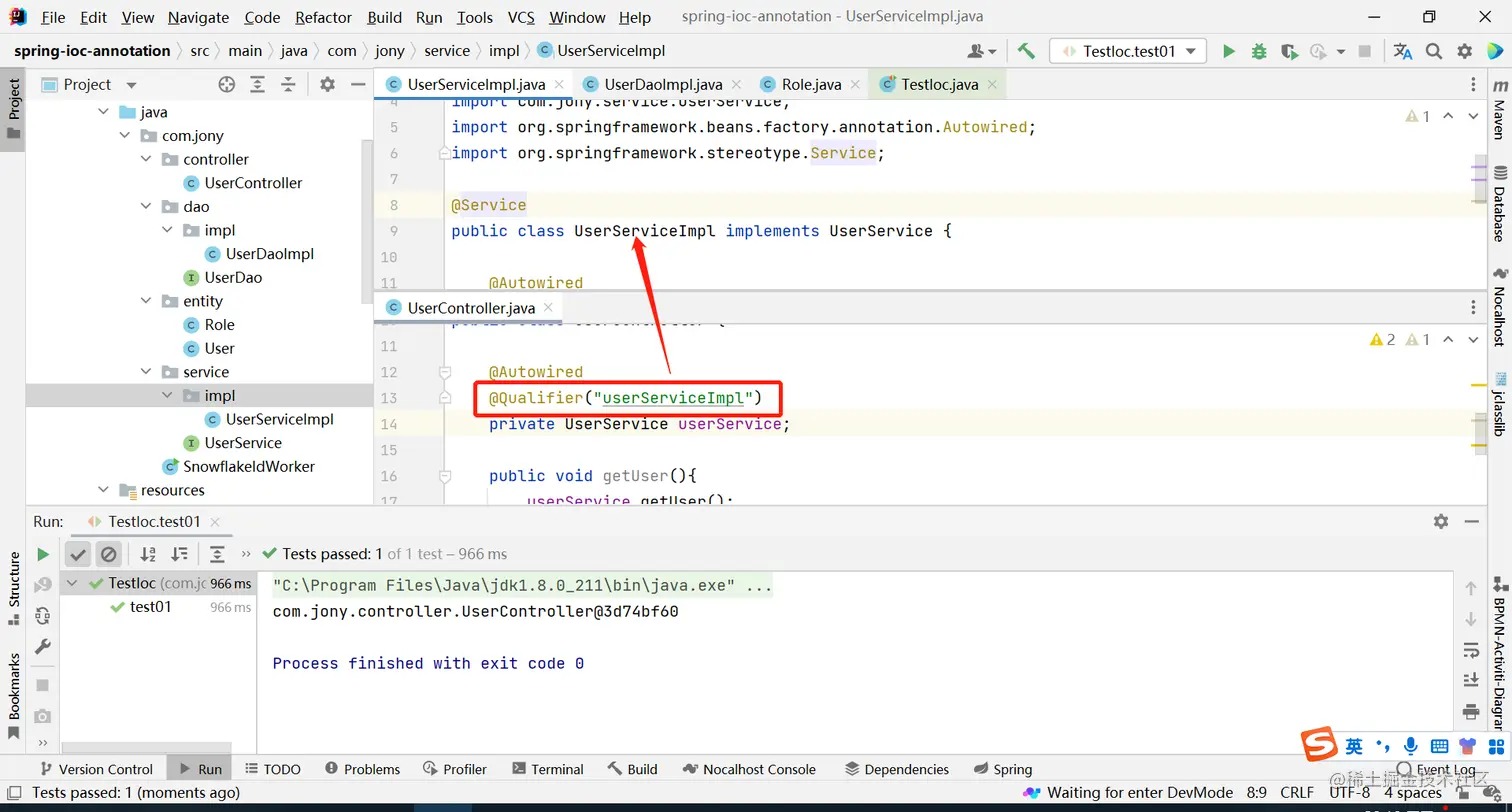Toggle scroll to end of console
Screen dimensions: 1512x812
coord(1471,681)
